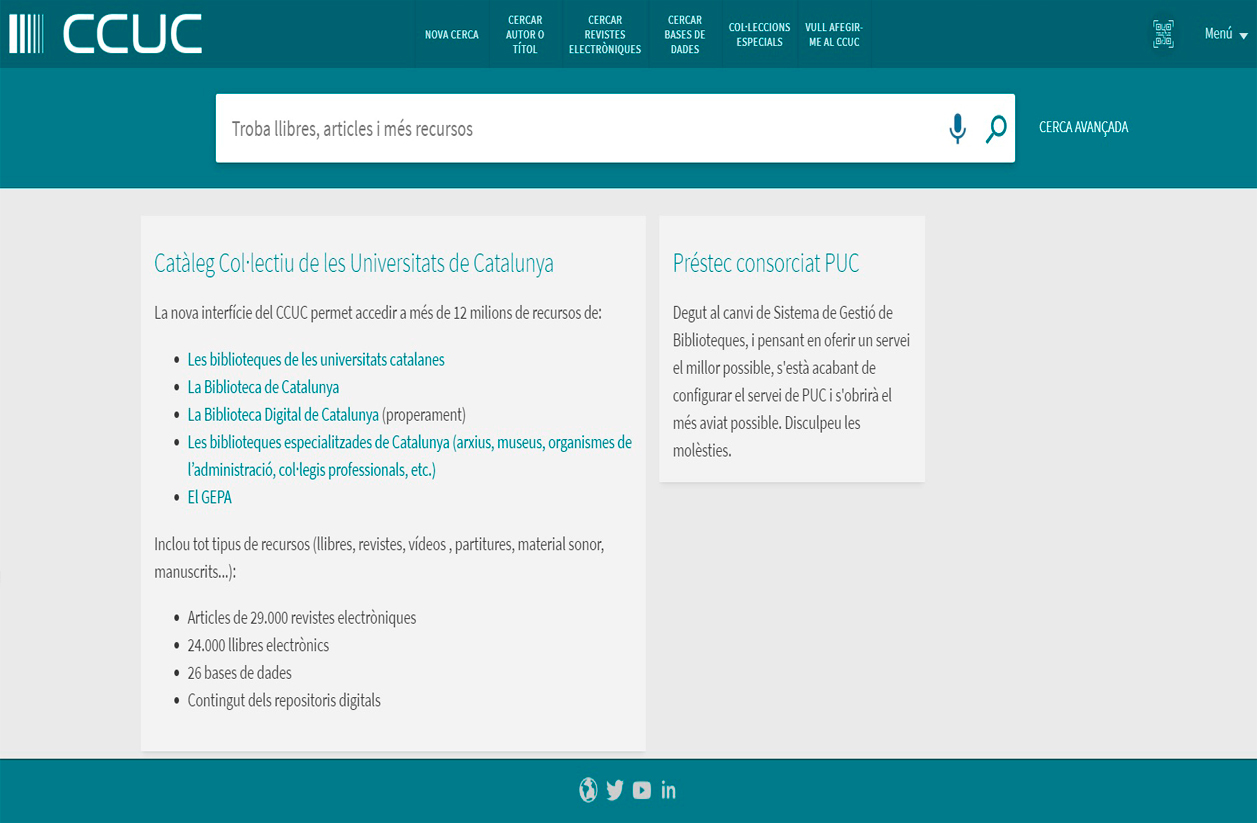Screen dimensions: 1257x823
Task: Open the LinkedIn icon in footer
Action: [x=669, y=790]
